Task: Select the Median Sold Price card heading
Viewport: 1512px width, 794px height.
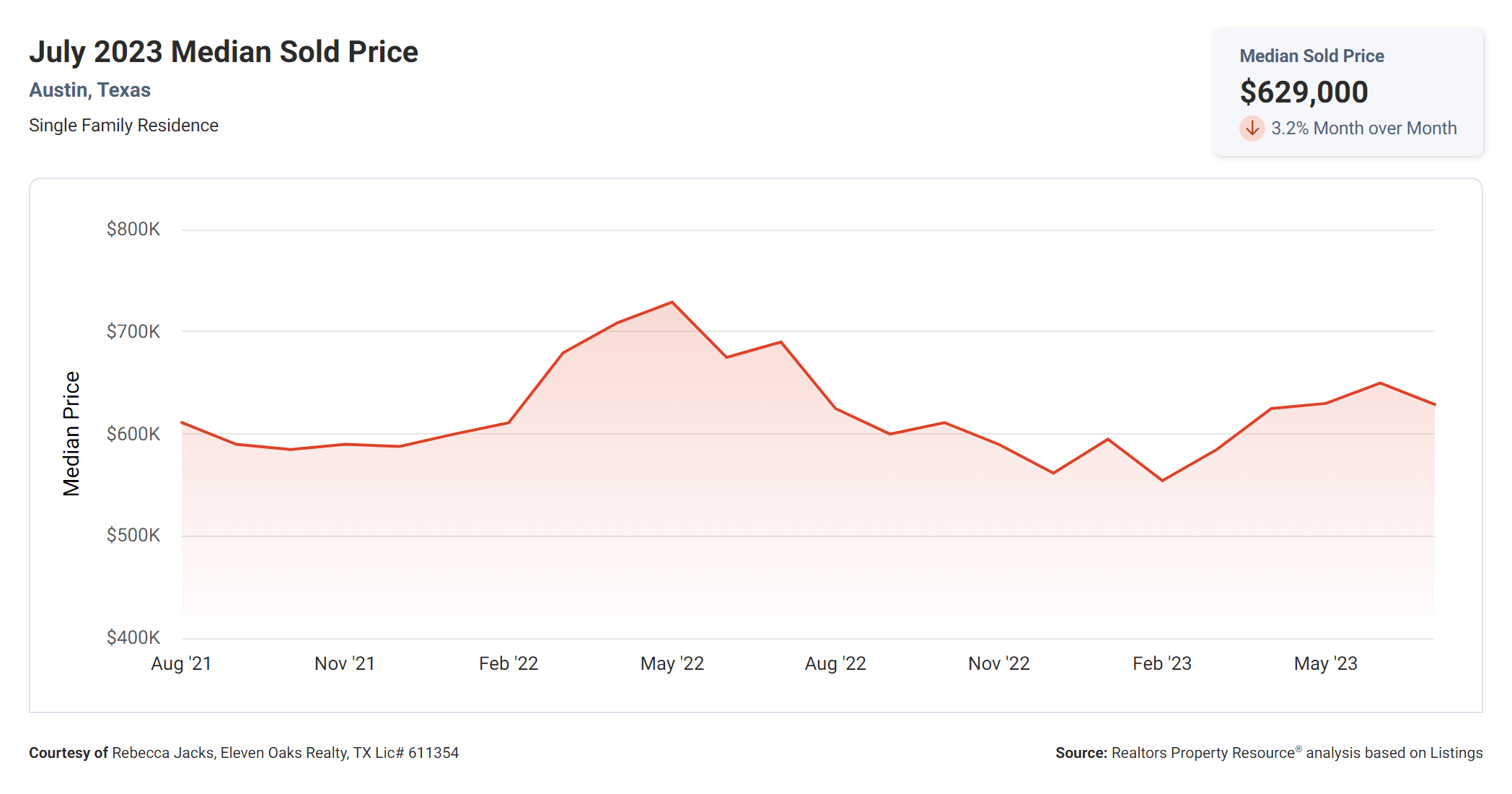Action: [1311, 56]
